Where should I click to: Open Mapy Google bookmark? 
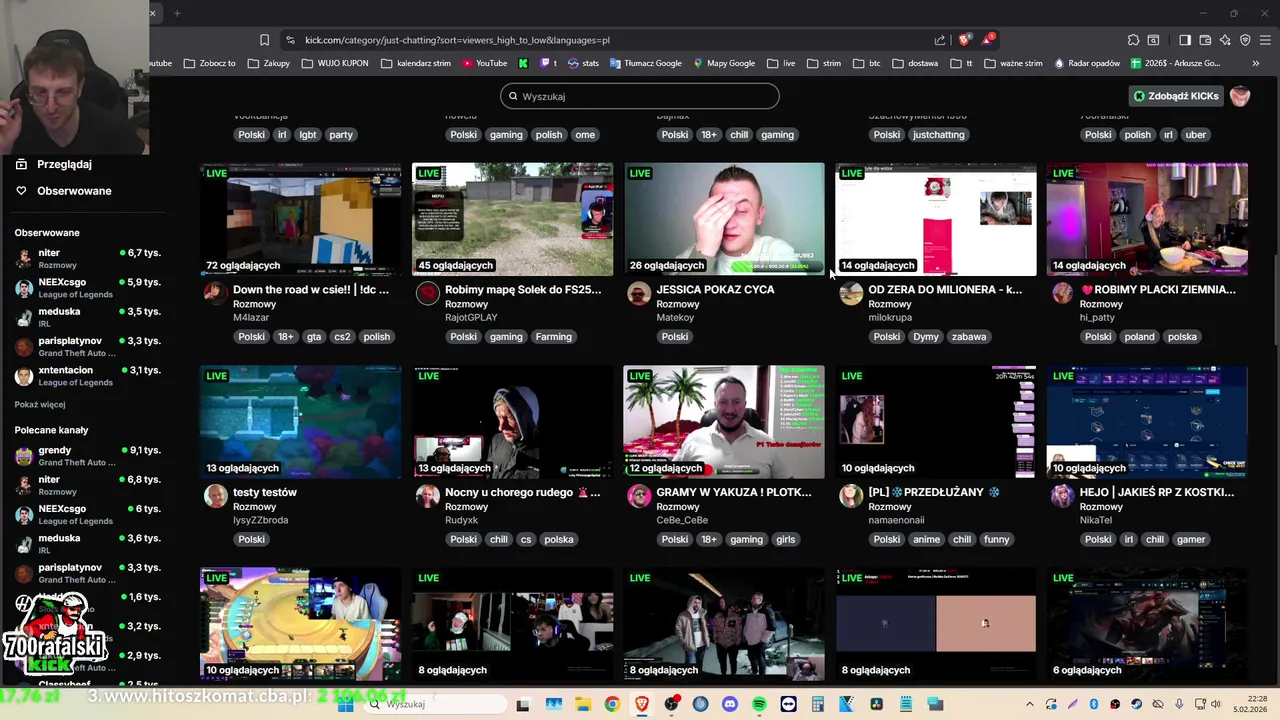pos(722,63)
